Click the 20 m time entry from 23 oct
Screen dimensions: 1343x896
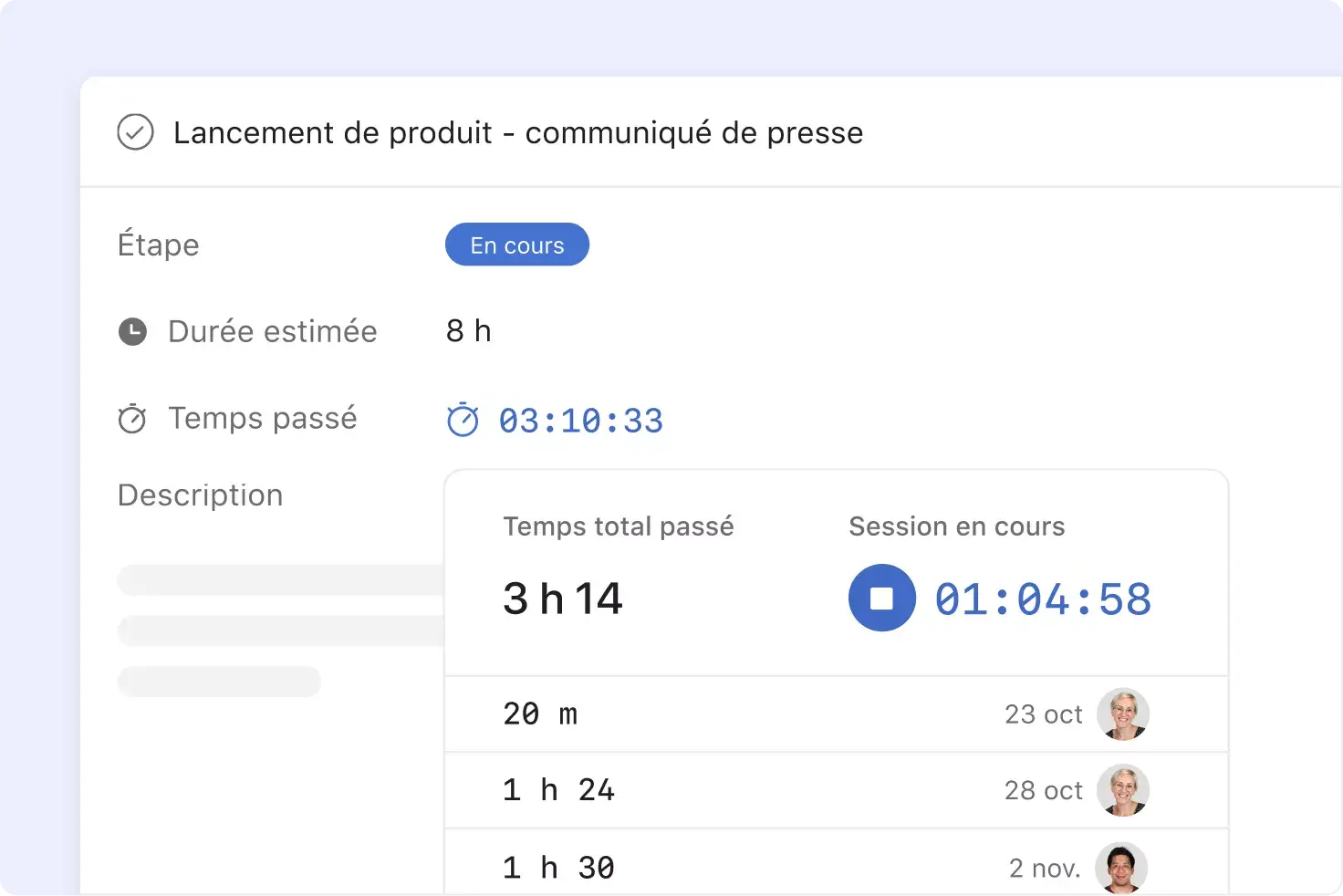click(540, 714)
